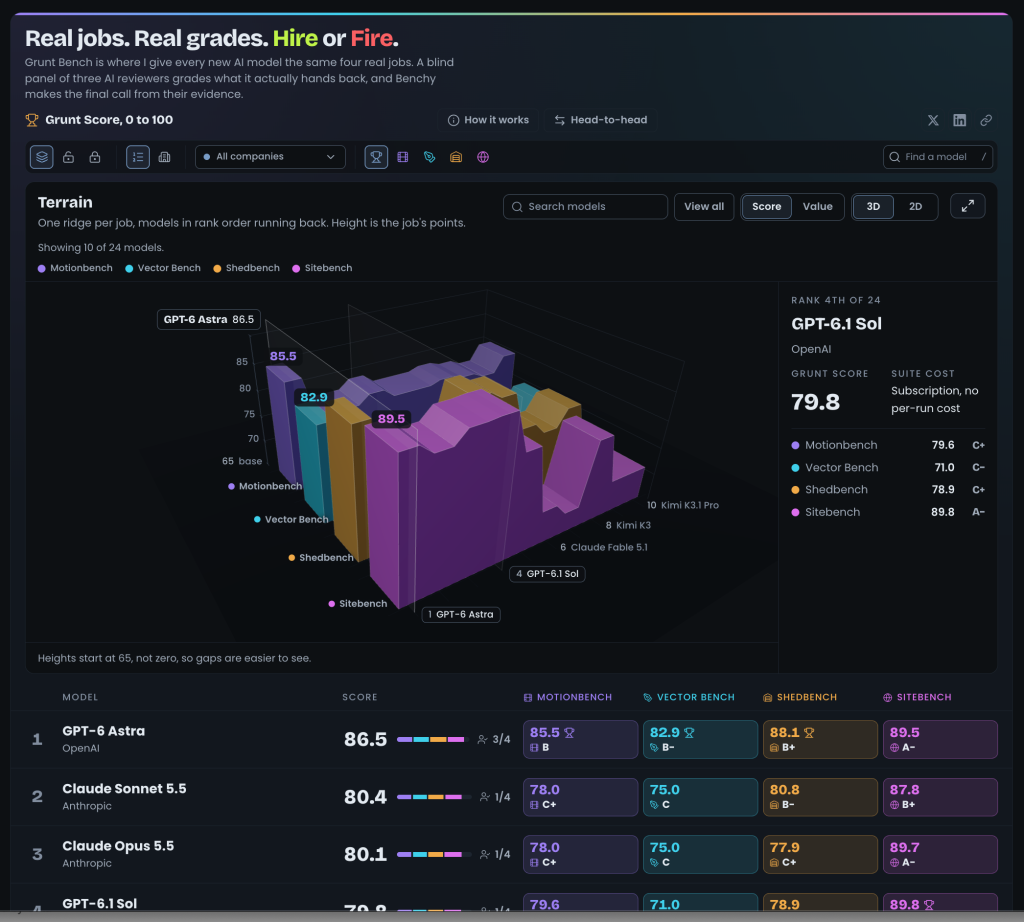Switch terrain to 2D mode
This screenshot has height=922, width=1024.
point(916,206)
